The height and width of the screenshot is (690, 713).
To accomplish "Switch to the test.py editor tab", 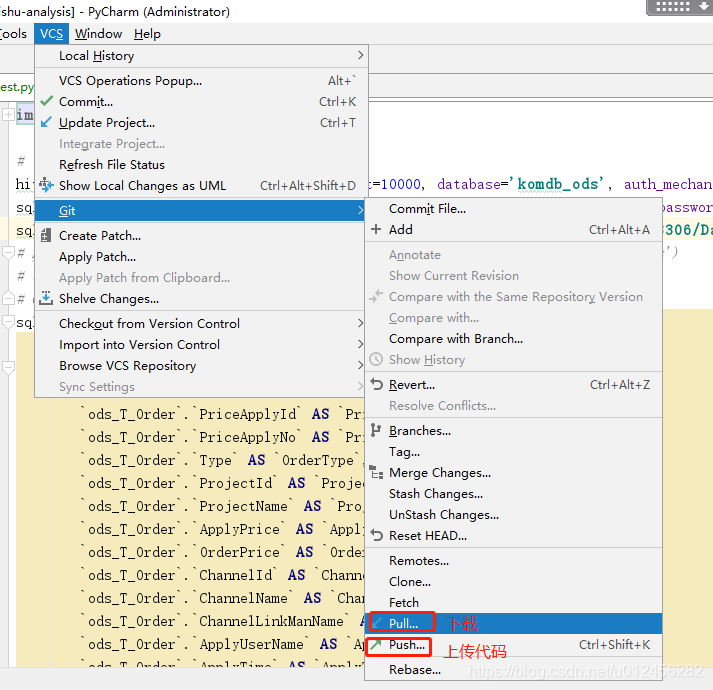I will click(x=16, y=86).
